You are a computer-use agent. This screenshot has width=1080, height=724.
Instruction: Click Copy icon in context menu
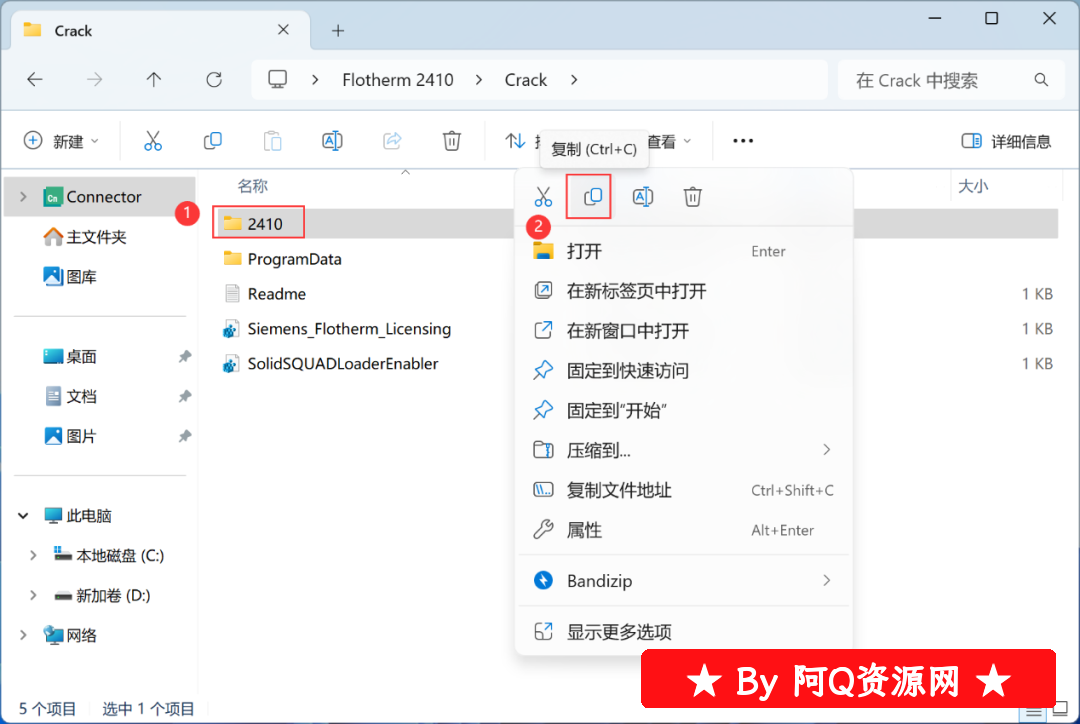[592, 197]
